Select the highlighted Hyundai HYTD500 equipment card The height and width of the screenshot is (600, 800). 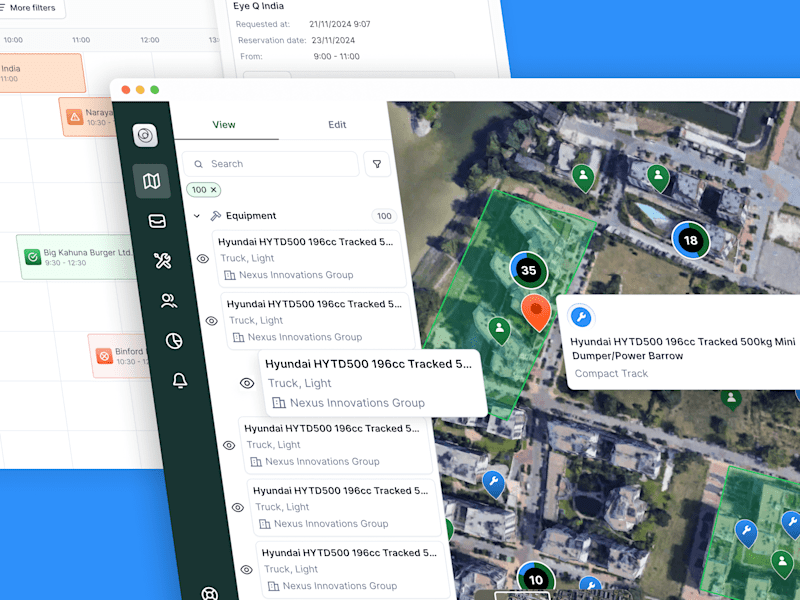point(372,383)
